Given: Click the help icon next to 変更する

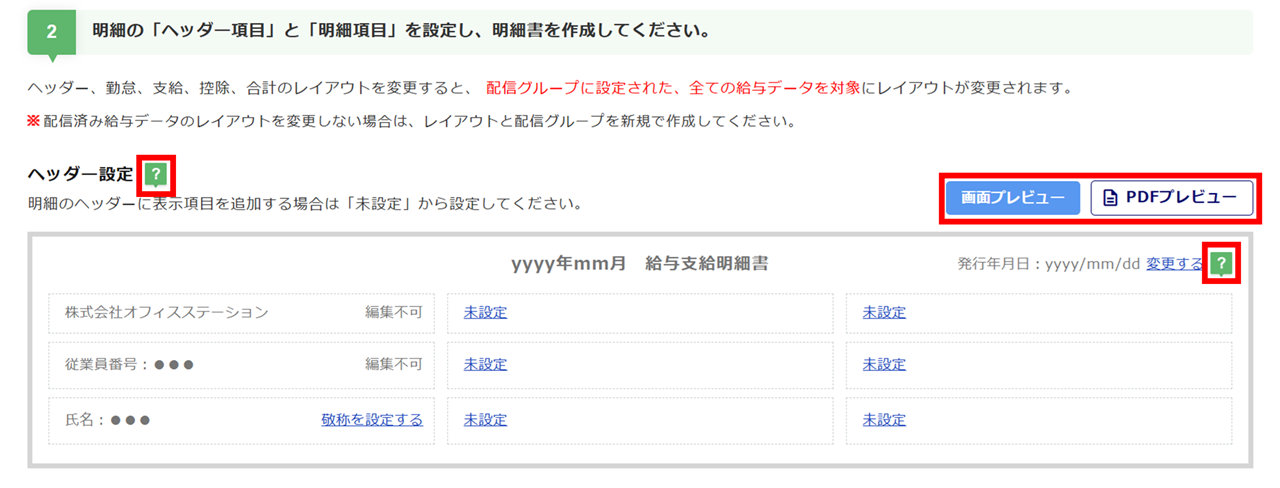Looking at the screenshot, I should [1220, 264].
